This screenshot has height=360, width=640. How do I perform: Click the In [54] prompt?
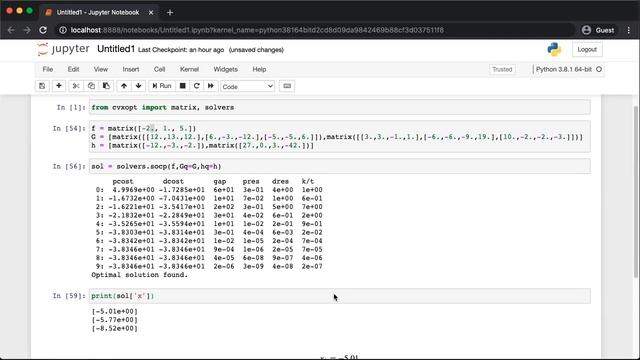pyautogui.click(x=69, y=128)
